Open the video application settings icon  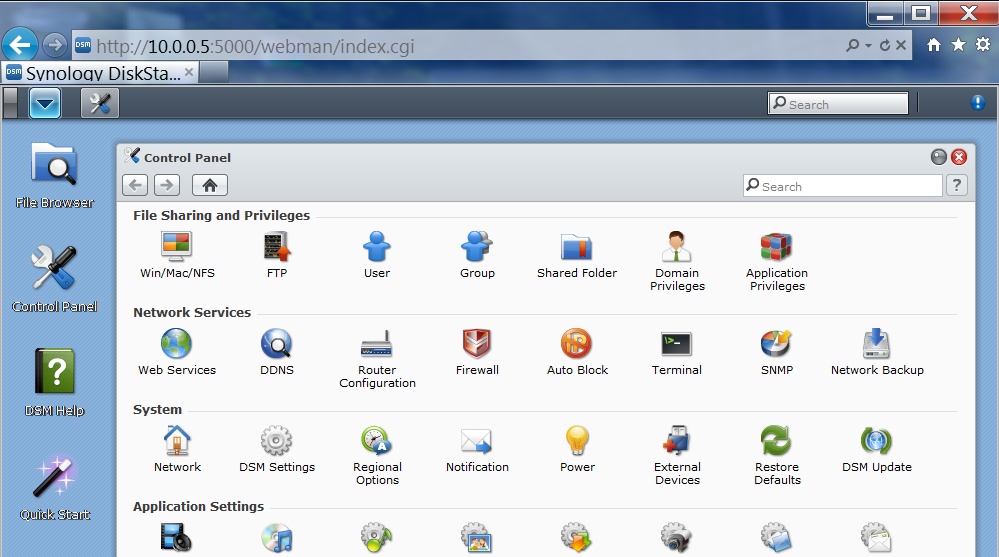click(176, 537)
